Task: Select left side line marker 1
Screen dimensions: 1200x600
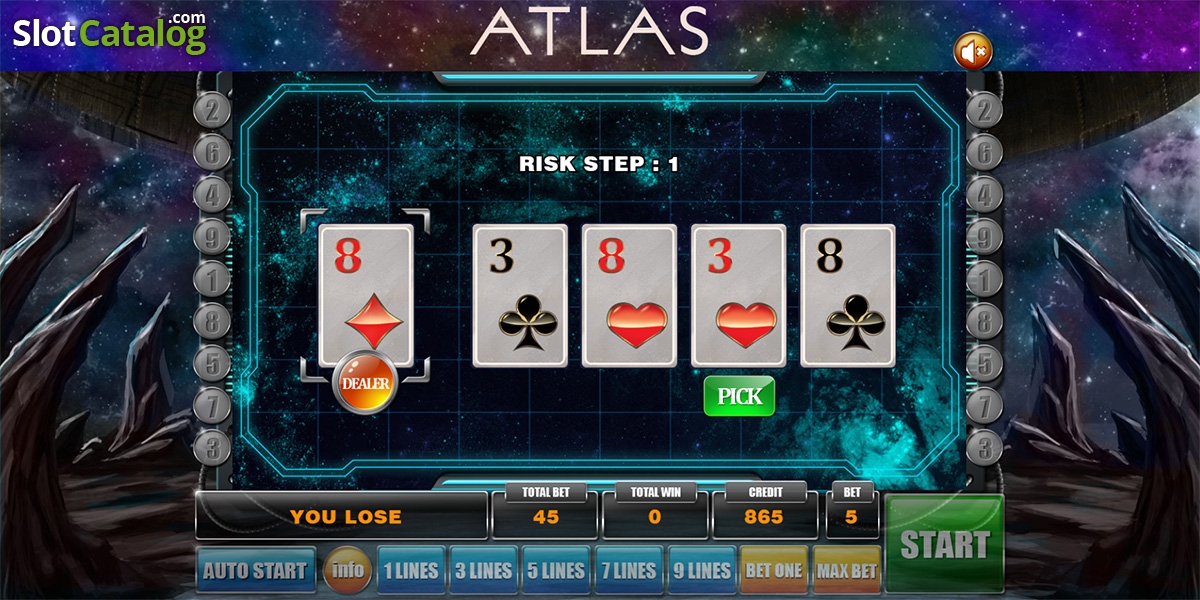Action: pos(211,279)
